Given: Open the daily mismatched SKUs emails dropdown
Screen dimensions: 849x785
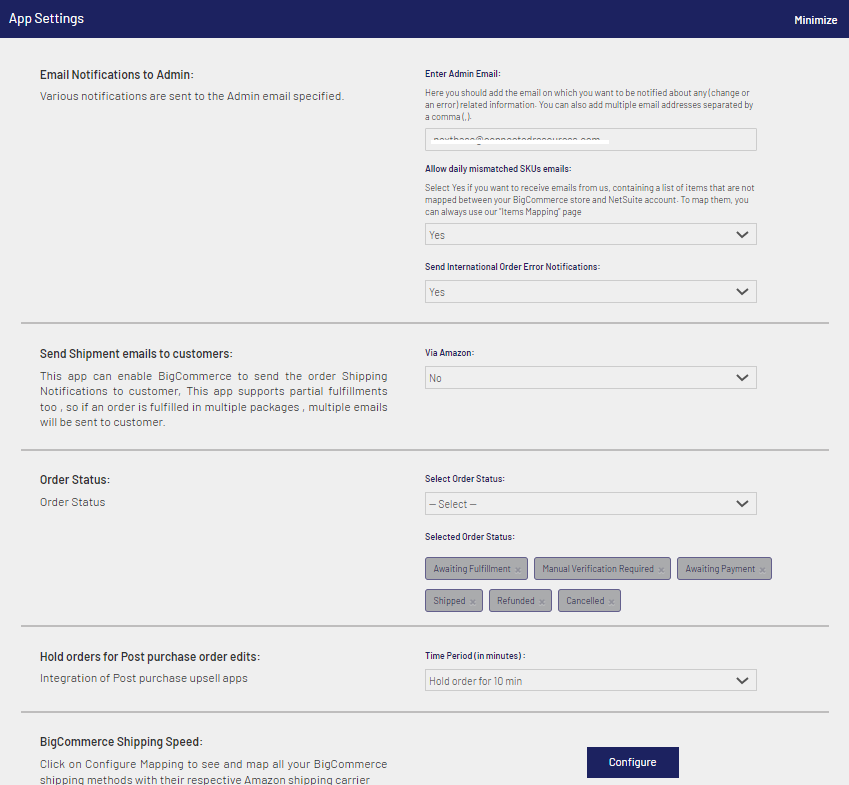Looking at the screenshot, I should [590, 234].
